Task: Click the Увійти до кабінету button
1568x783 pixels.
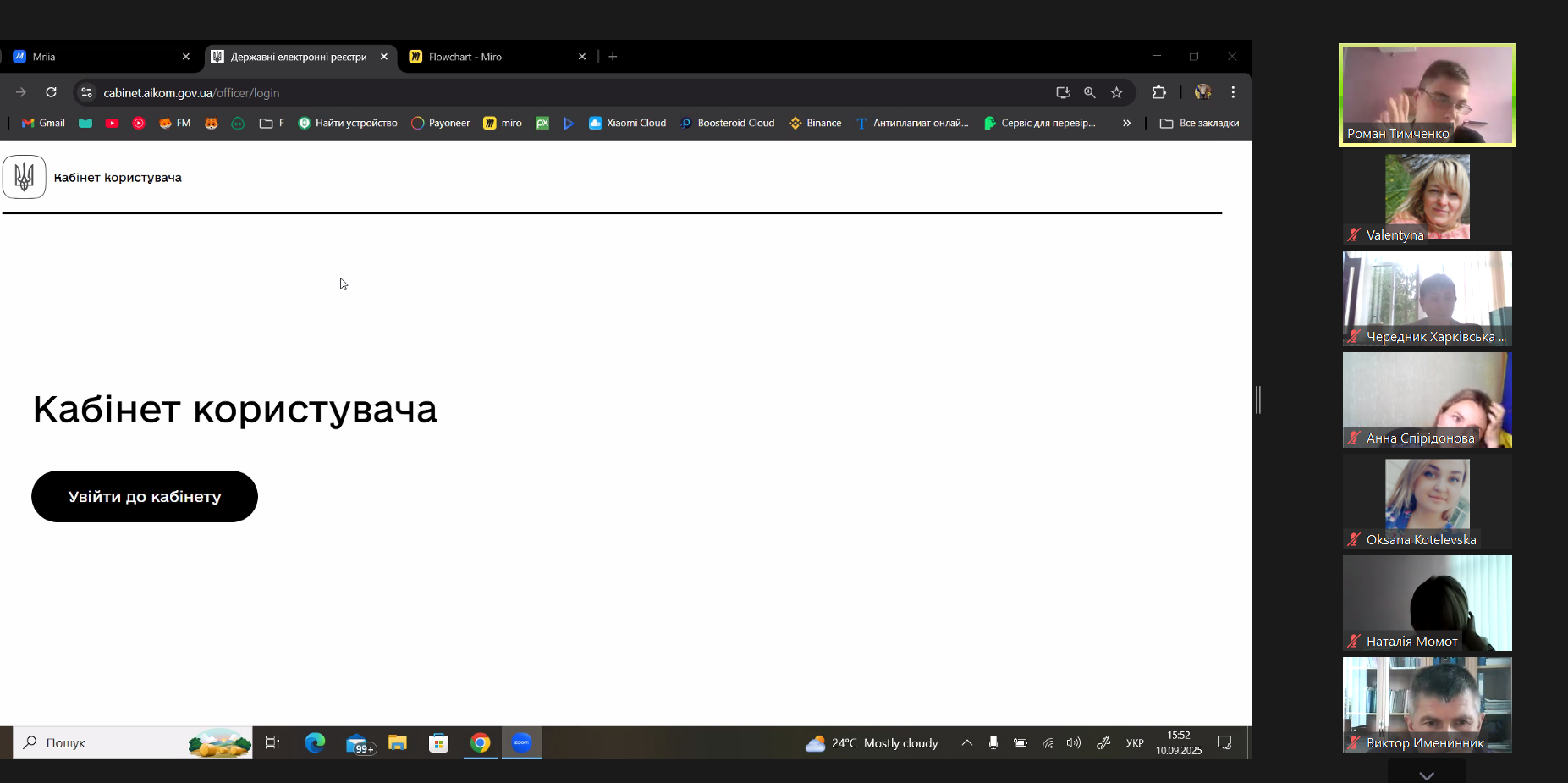Action: pyautogui.click(x=145, y=496)
